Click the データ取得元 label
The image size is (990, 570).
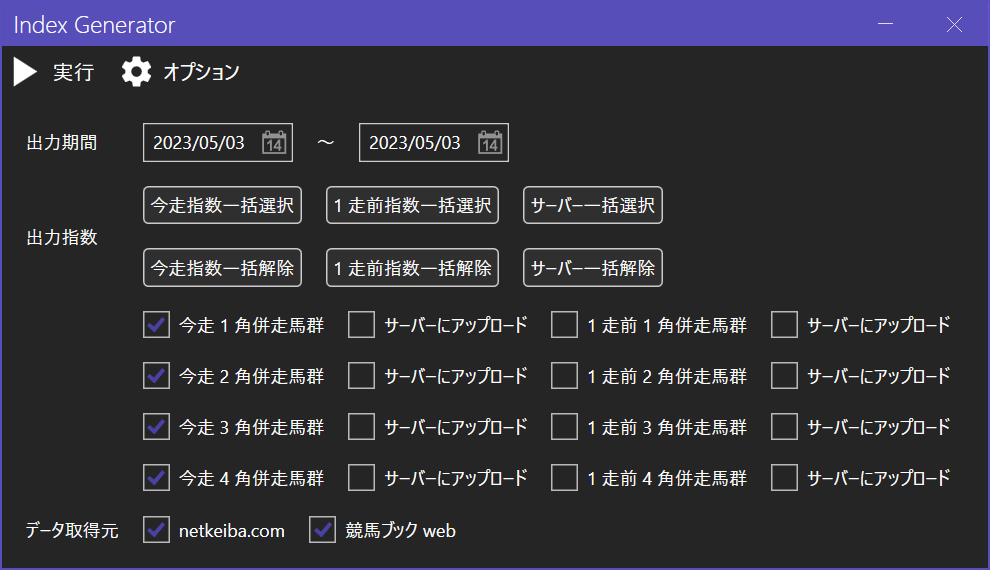[x=72, y=530]
